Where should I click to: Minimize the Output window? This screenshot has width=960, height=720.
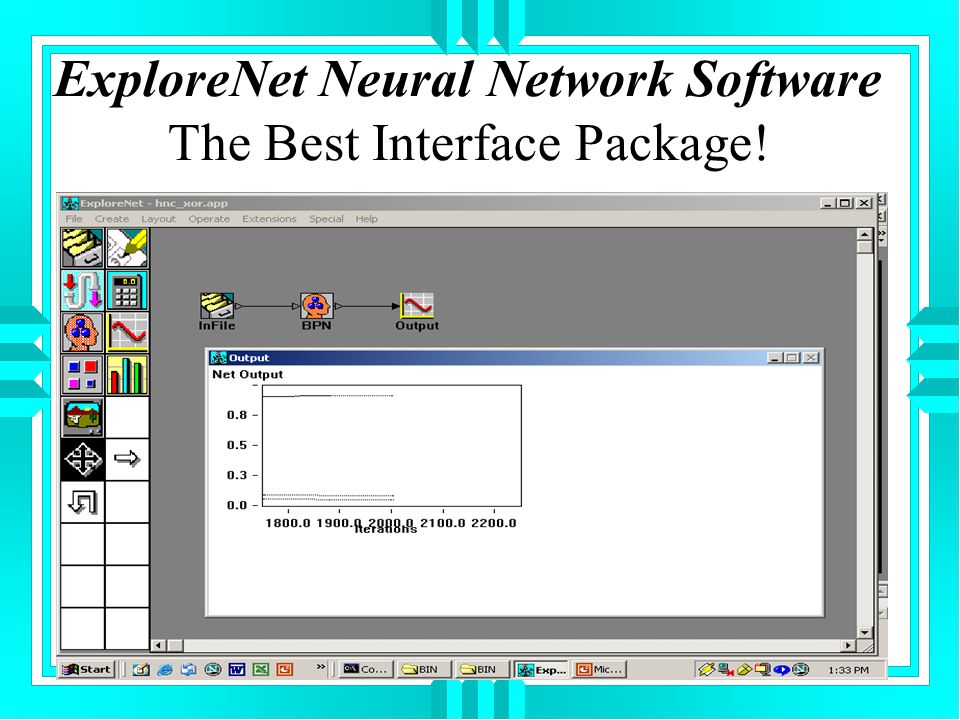point(775,358)
